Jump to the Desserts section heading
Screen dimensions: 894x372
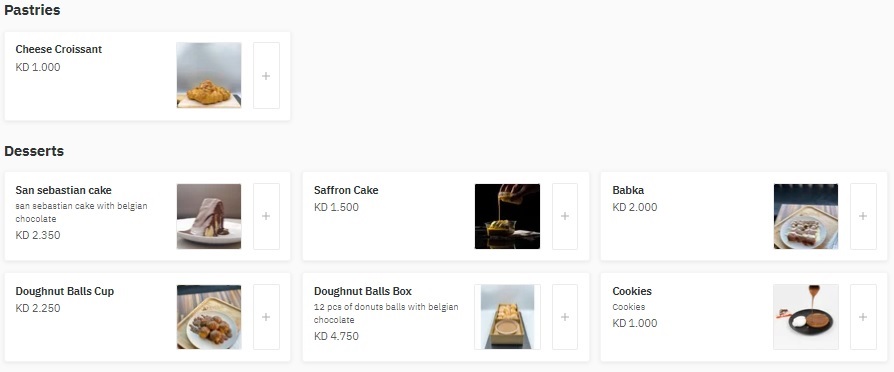point(34,151)
